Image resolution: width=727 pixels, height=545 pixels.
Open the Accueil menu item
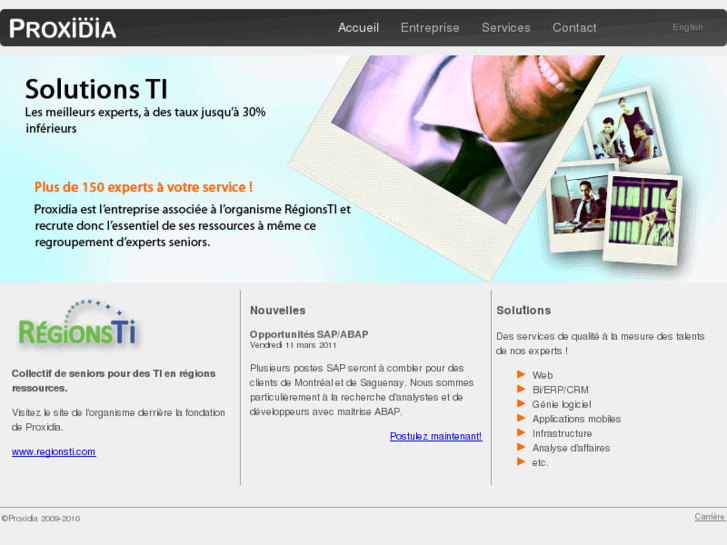pyautogui.click(x=358, y=28)
